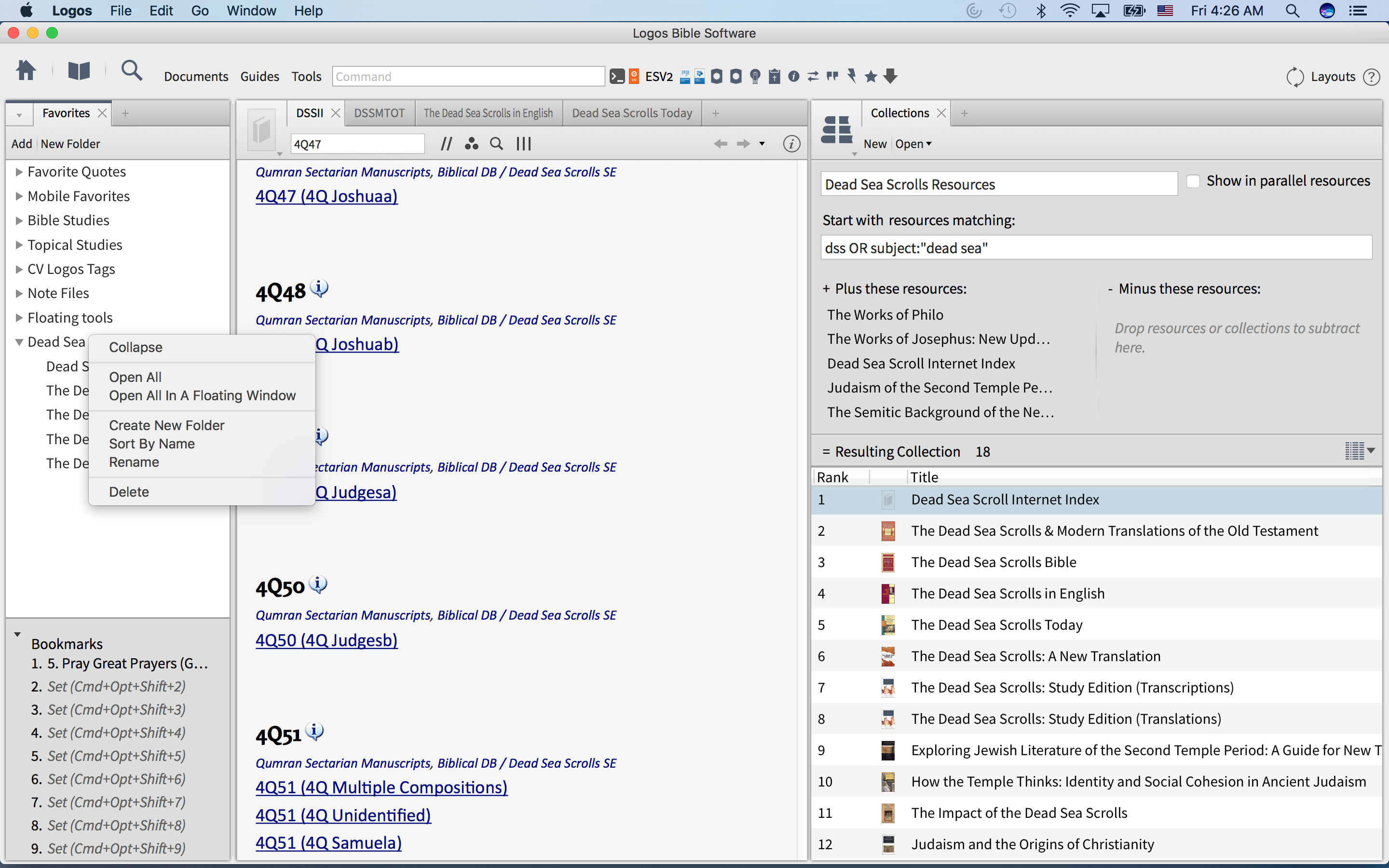Click the star shortcut icon in toolbar
The height and width of the screenshot is (868, 1389).
[871, 76]
